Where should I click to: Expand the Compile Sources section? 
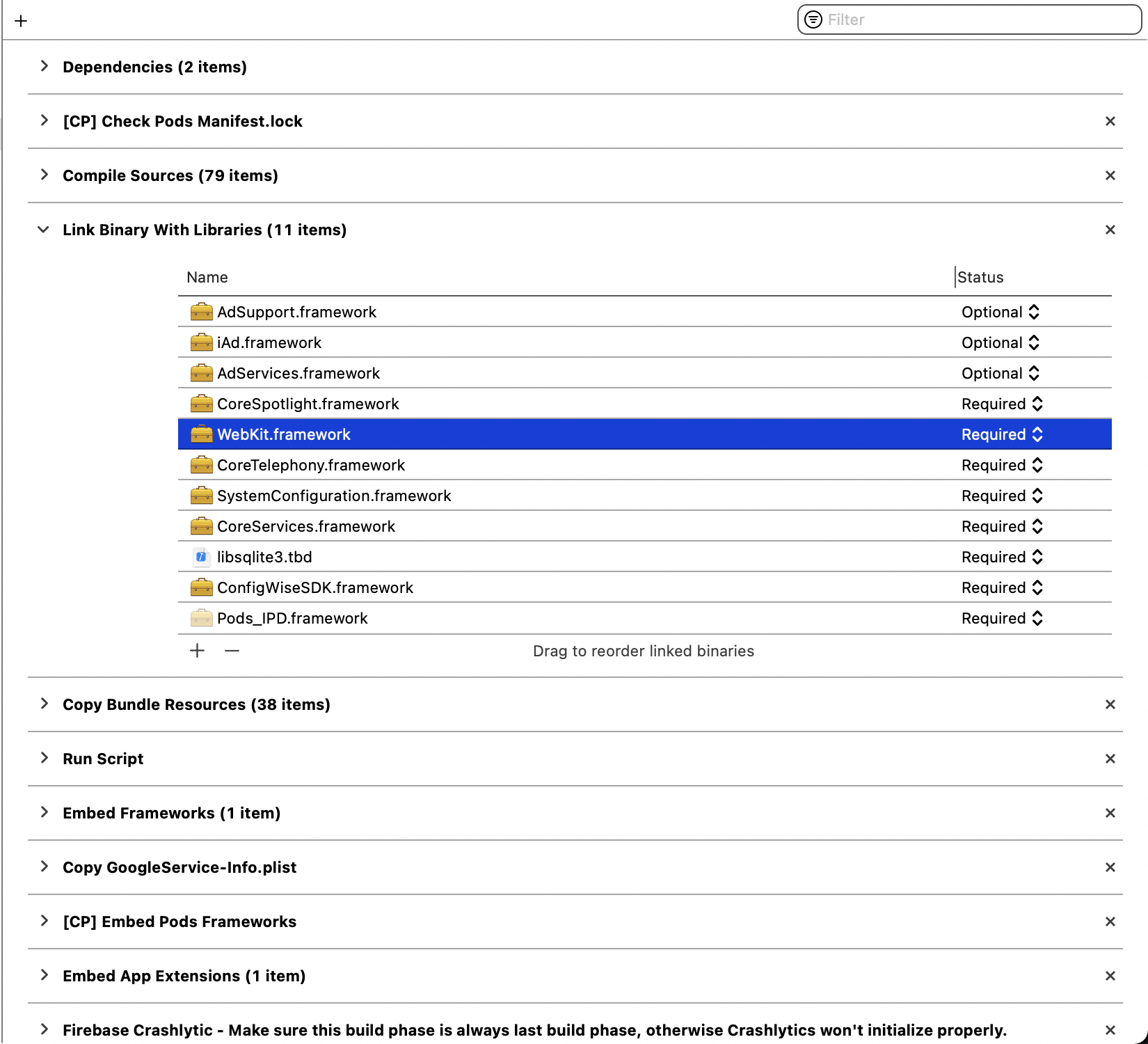(44, 175)
